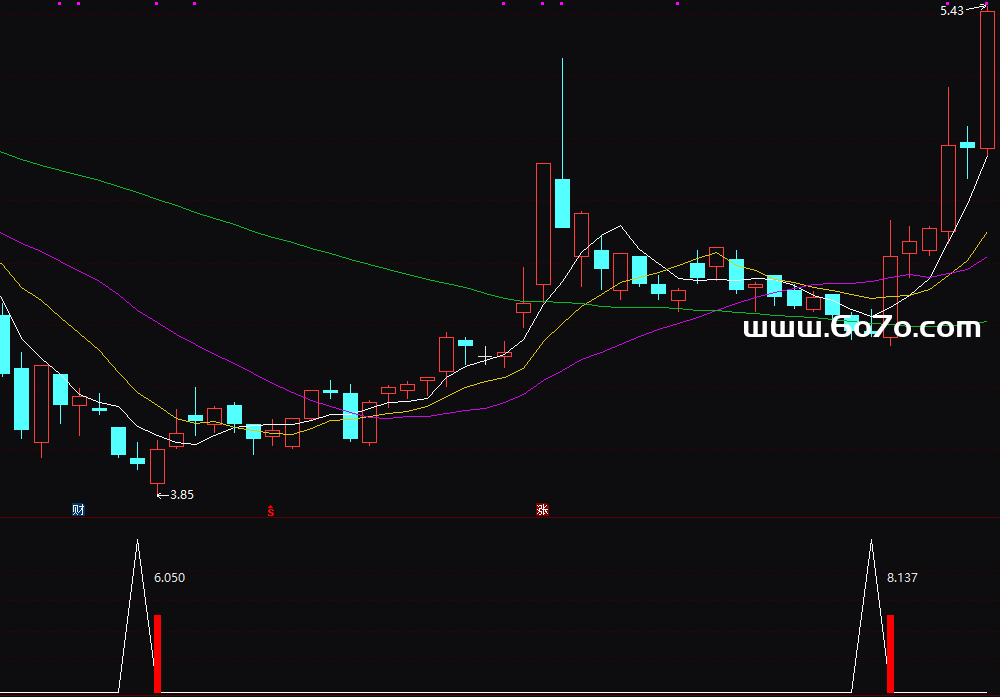
Task: Click the rightmost magenta dot at top
Action: tap(677, 4)
